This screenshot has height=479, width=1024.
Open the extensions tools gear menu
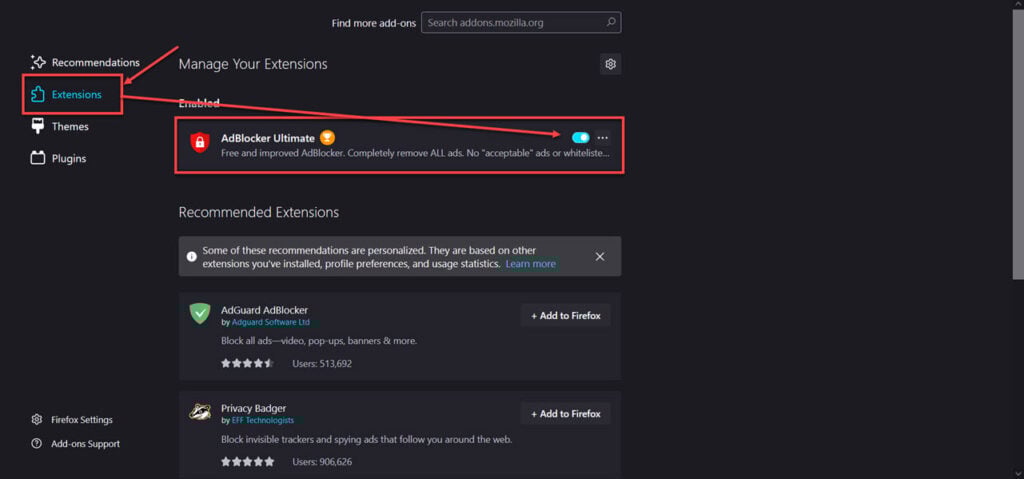611,64
